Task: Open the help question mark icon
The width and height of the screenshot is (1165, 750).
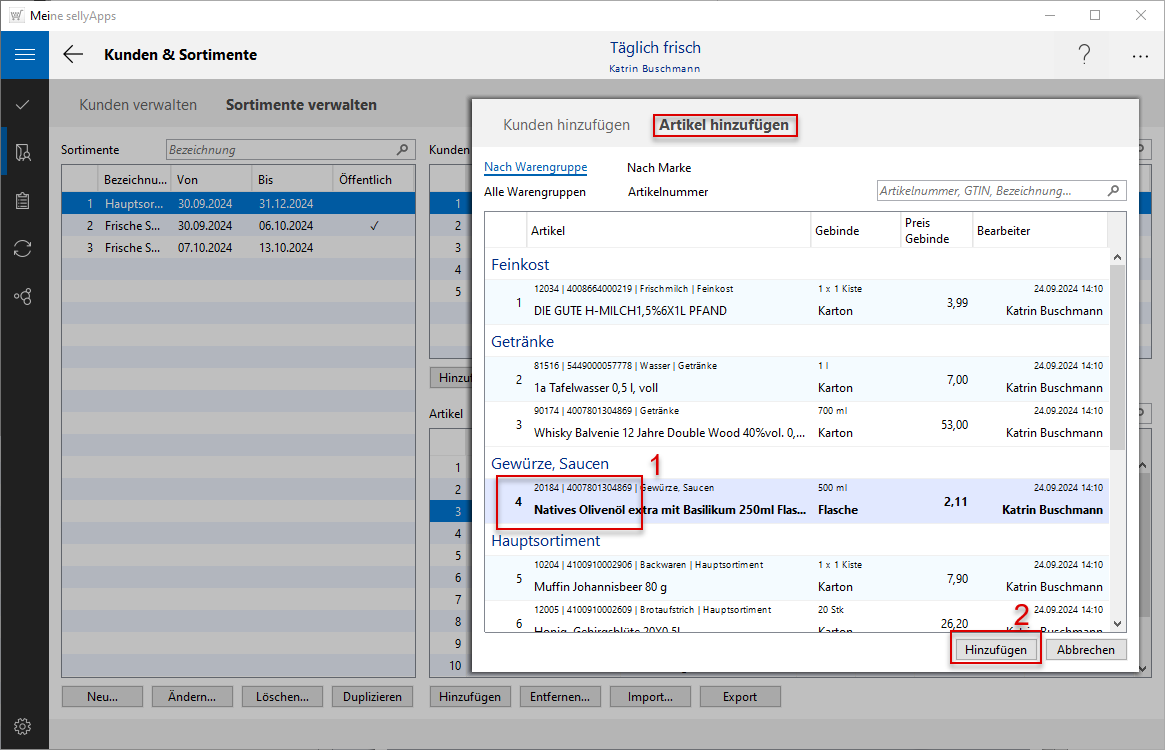Action: click(1084, 55)
